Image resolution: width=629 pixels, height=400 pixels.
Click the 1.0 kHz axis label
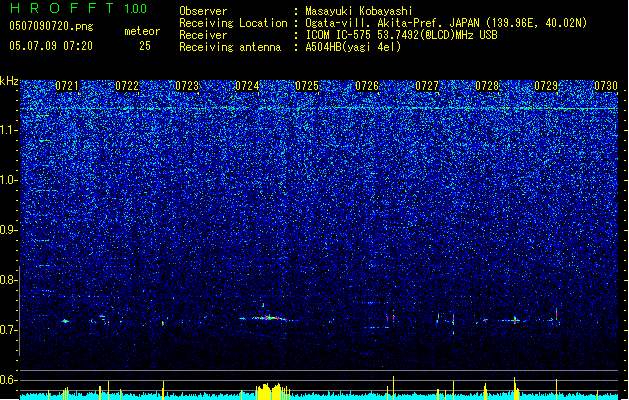click(9, 180)
